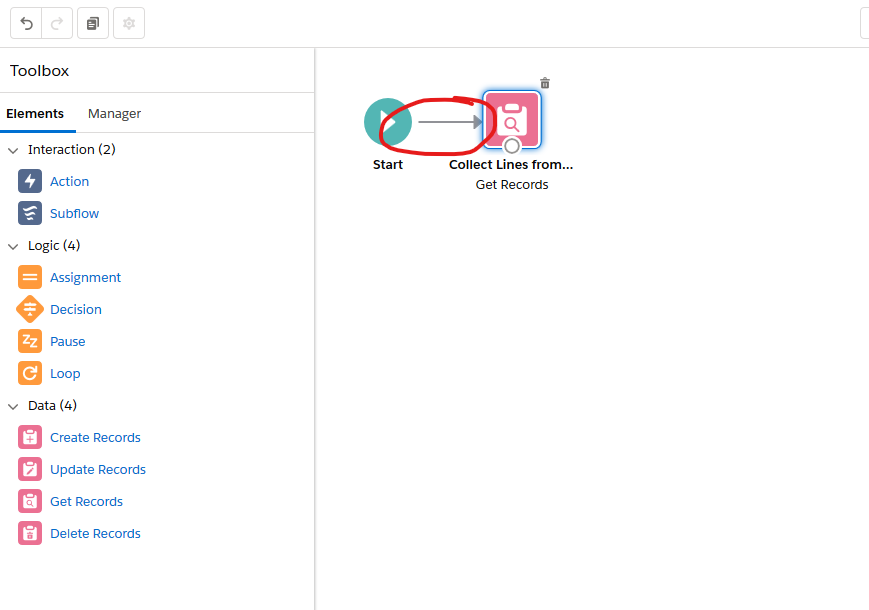Click the Get Records toolbox icon
This screenshot has height=610, width=869.
pos(30,501)
